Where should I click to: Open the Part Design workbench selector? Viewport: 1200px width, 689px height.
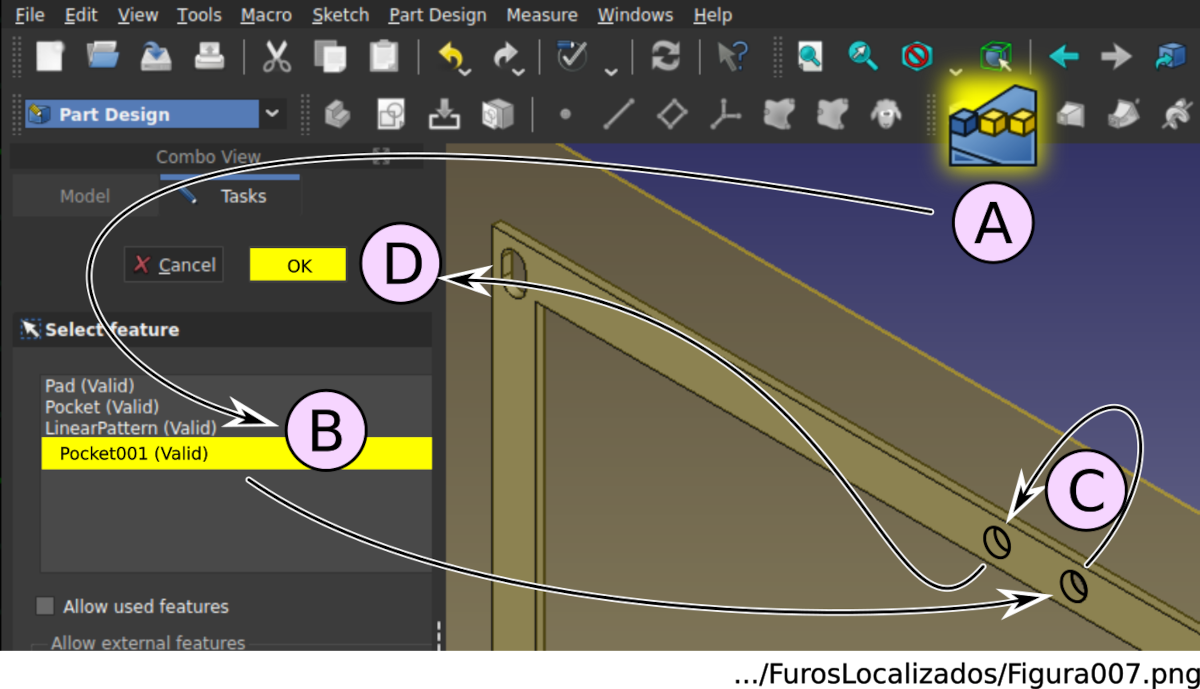click(156, 114)
